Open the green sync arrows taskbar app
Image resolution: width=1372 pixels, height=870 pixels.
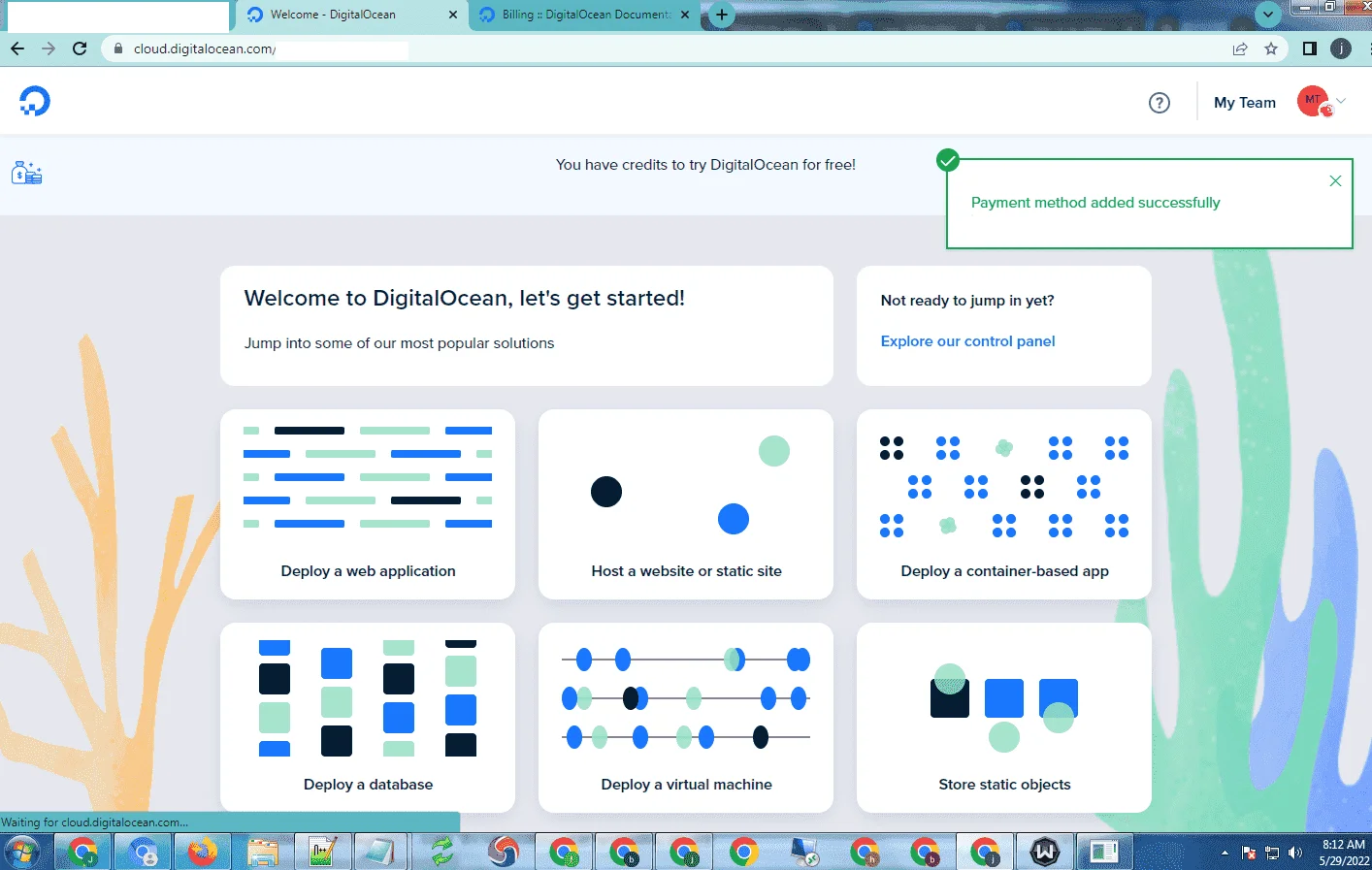tap(442, 853)
